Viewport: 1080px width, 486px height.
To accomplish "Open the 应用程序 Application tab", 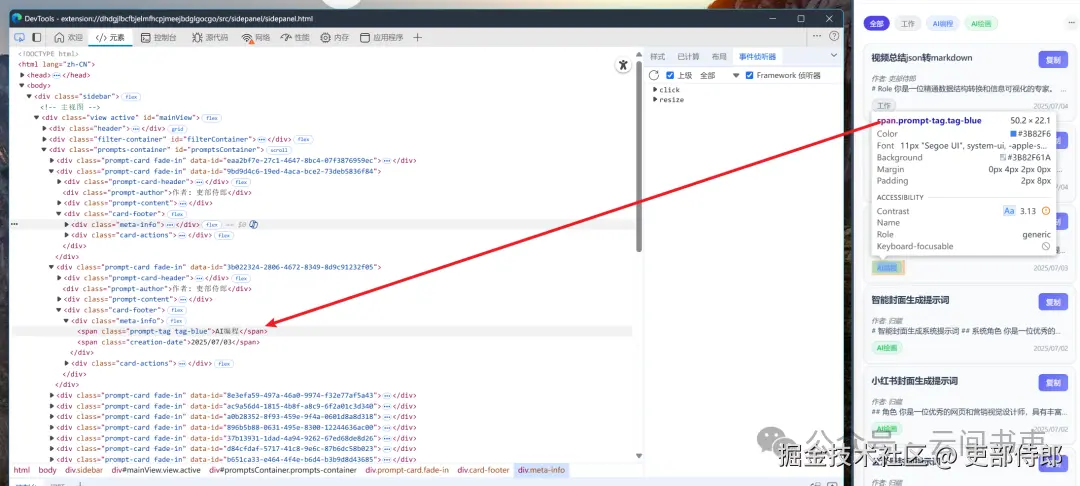I will 381,37.
